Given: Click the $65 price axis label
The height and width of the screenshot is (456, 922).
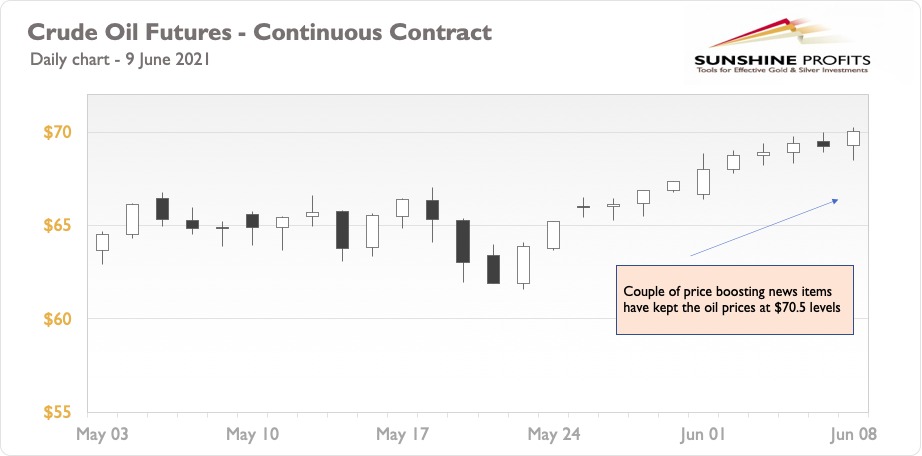Looking at the screenshot, I should click(x=57, y=226).
